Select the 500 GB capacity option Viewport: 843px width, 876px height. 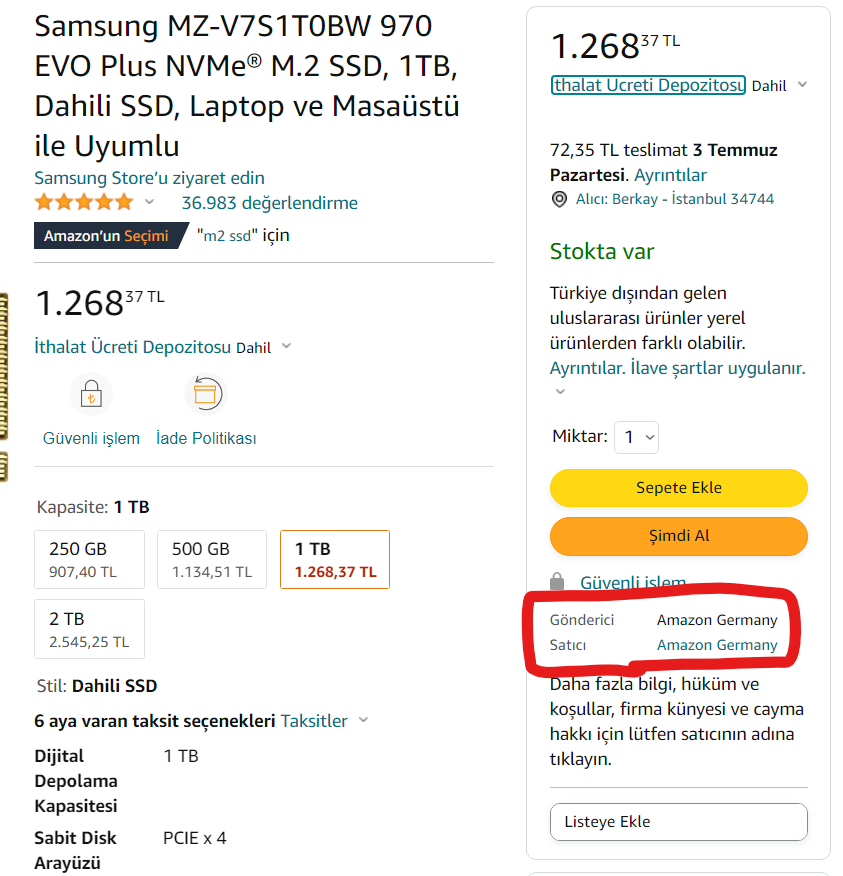click(x=212, y=559)
